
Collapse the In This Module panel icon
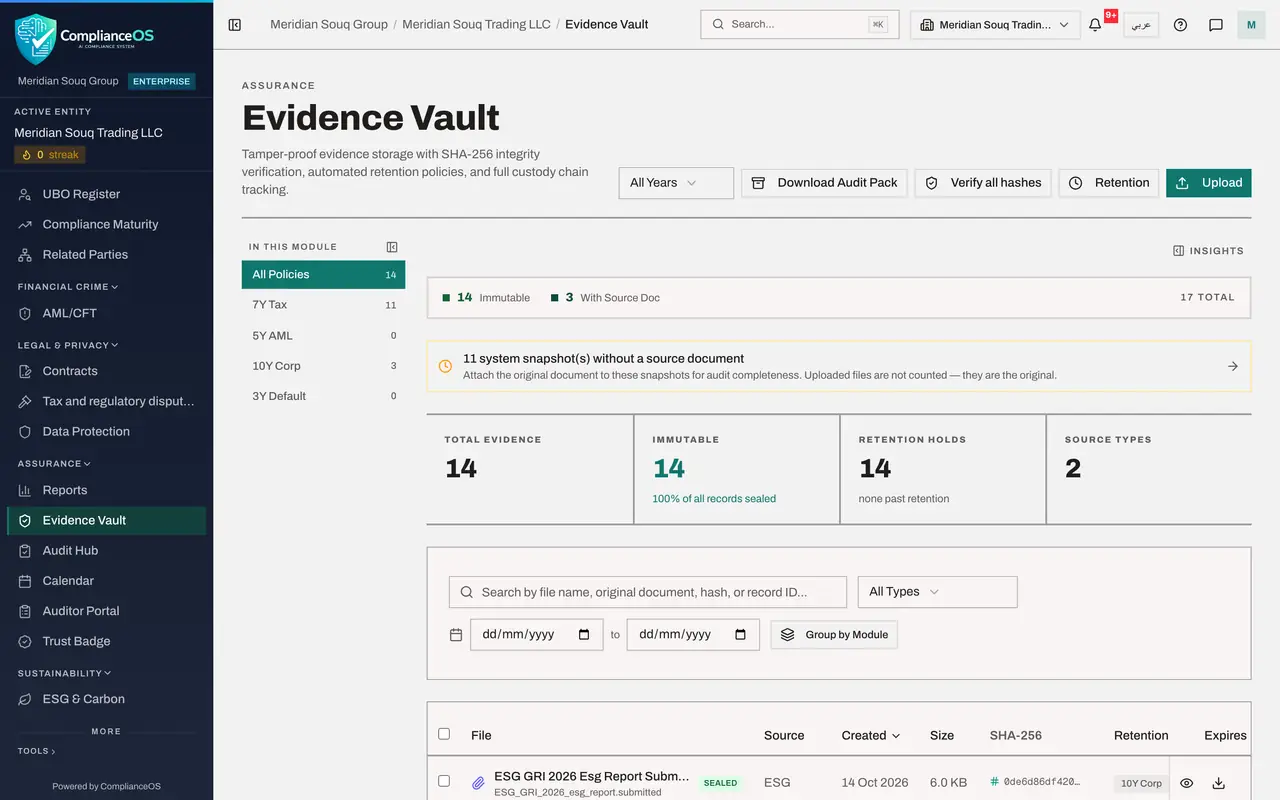pos(392,247)
